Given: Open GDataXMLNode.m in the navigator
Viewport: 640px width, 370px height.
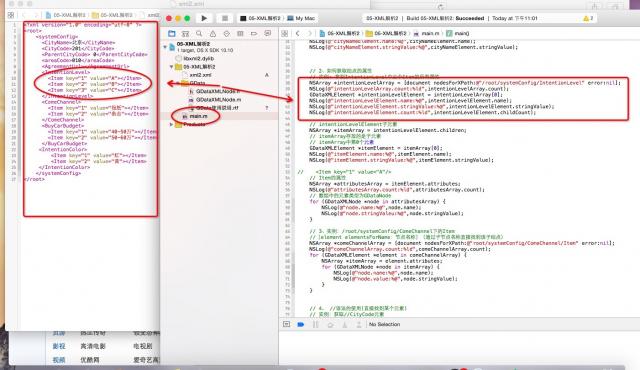Looking at the screenshot, I should point(215,100).
